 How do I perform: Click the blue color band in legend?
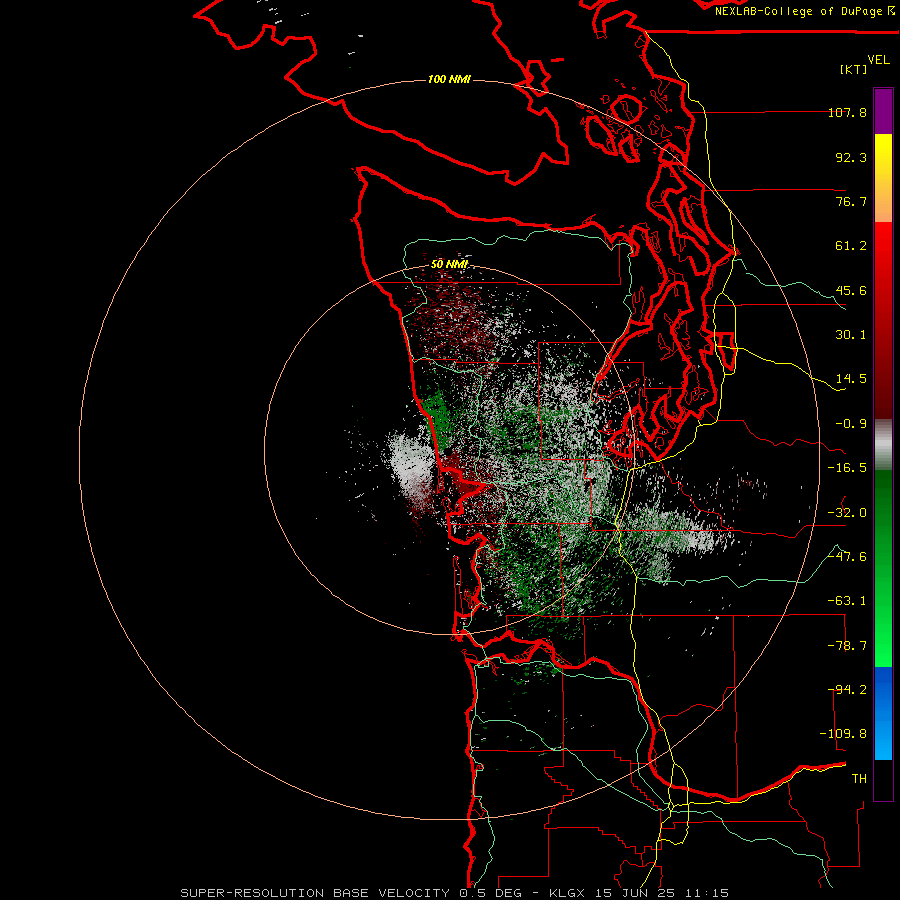883,713
